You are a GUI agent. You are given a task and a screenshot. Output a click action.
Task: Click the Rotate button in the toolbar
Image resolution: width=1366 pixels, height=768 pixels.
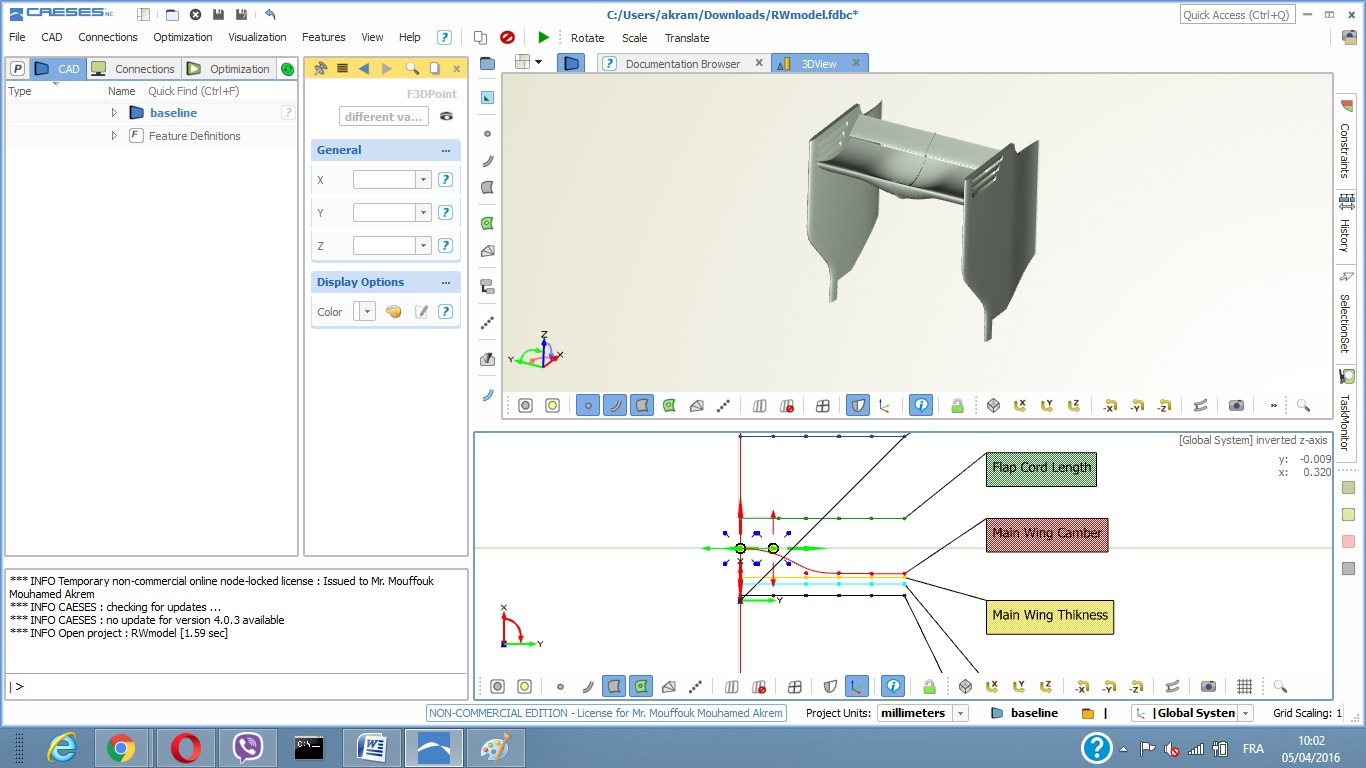tap(587, 38)
